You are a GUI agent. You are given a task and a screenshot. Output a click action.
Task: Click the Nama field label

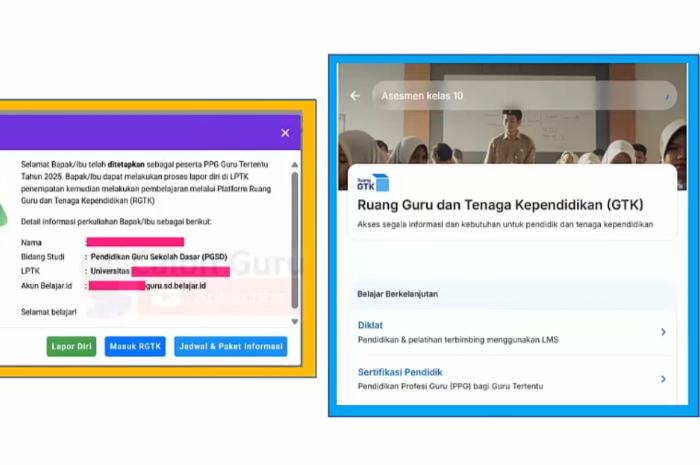coord(31,243)
